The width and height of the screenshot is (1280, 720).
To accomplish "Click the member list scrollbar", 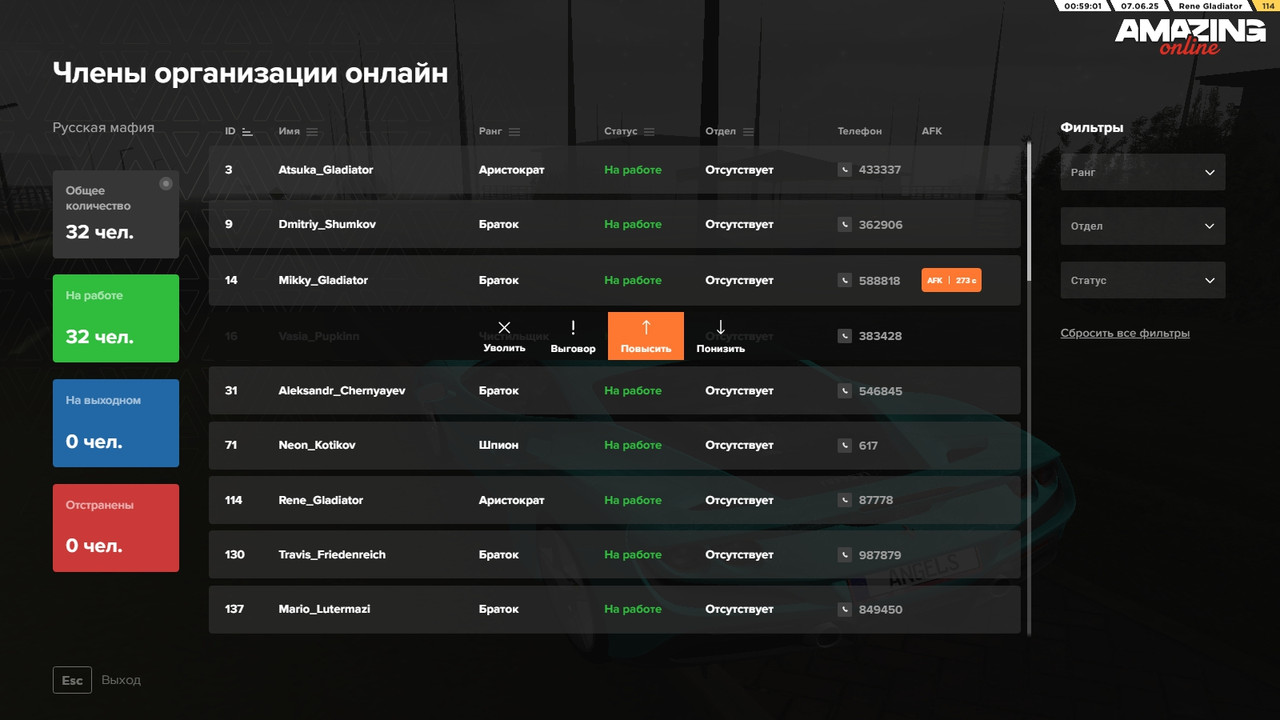I will click(1029, 212).
